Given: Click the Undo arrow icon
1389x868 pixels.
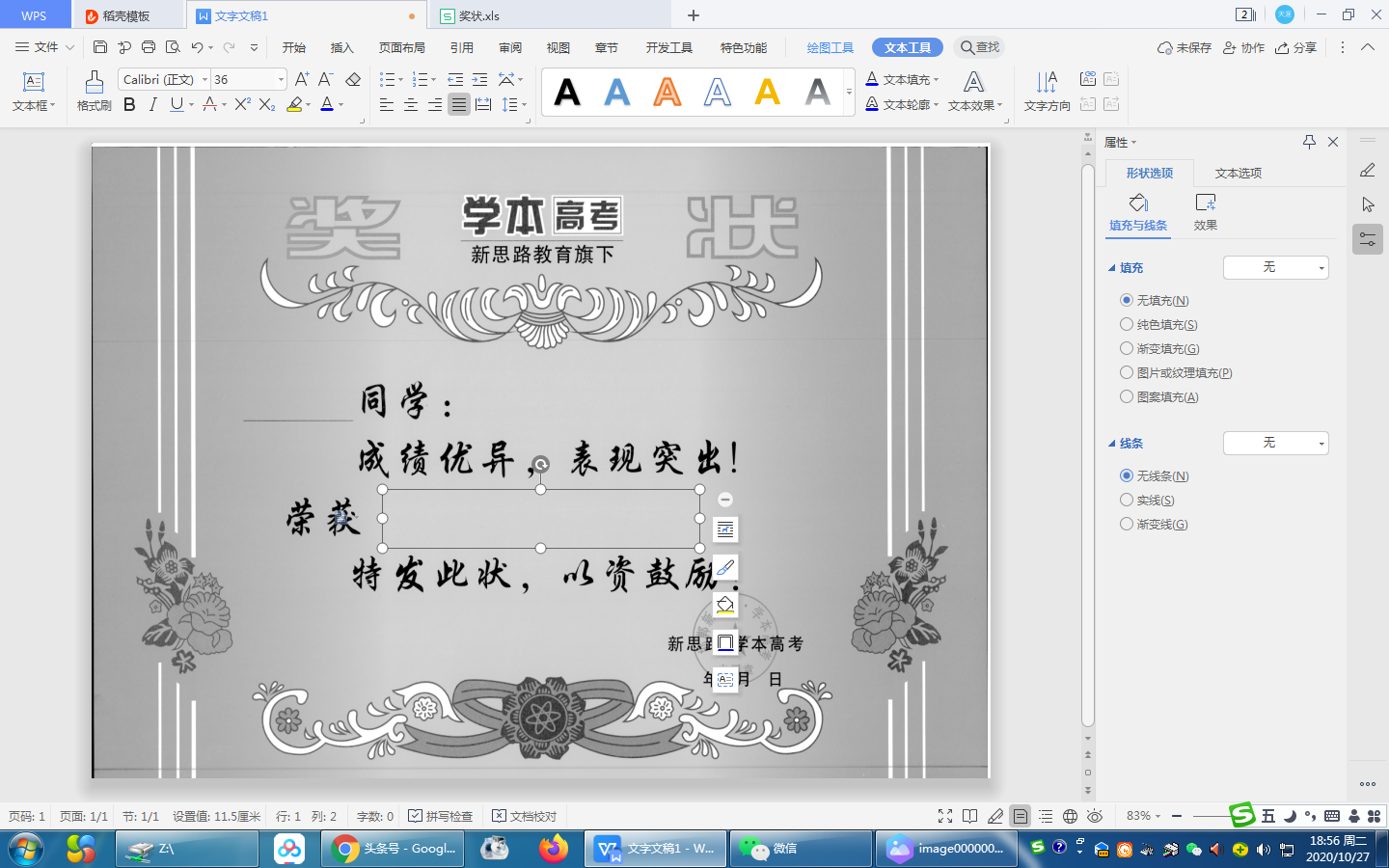Looking at the screenshot, I should 197,47.
